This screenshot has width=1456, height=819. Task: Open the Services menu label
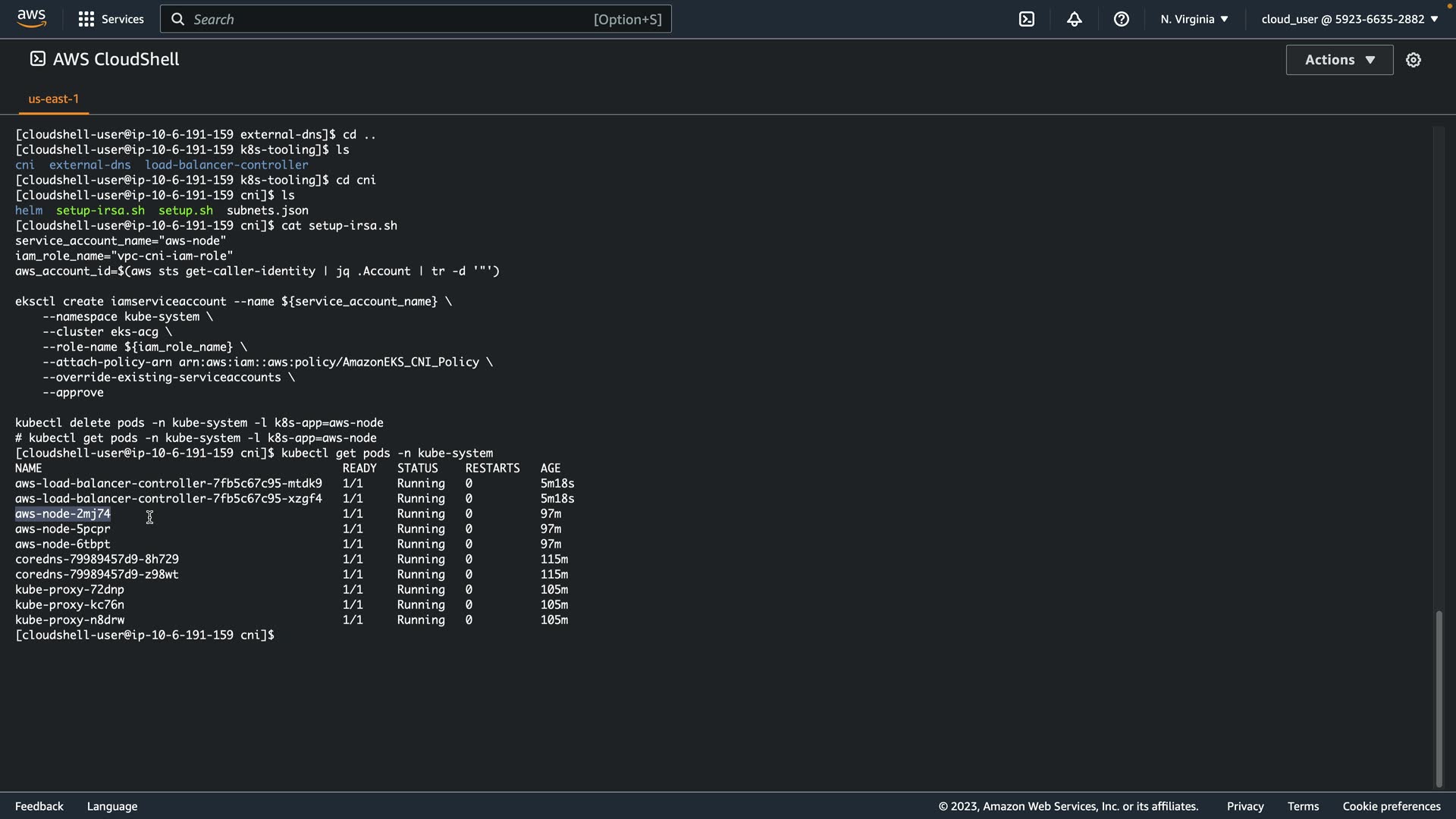click(122, 19)
